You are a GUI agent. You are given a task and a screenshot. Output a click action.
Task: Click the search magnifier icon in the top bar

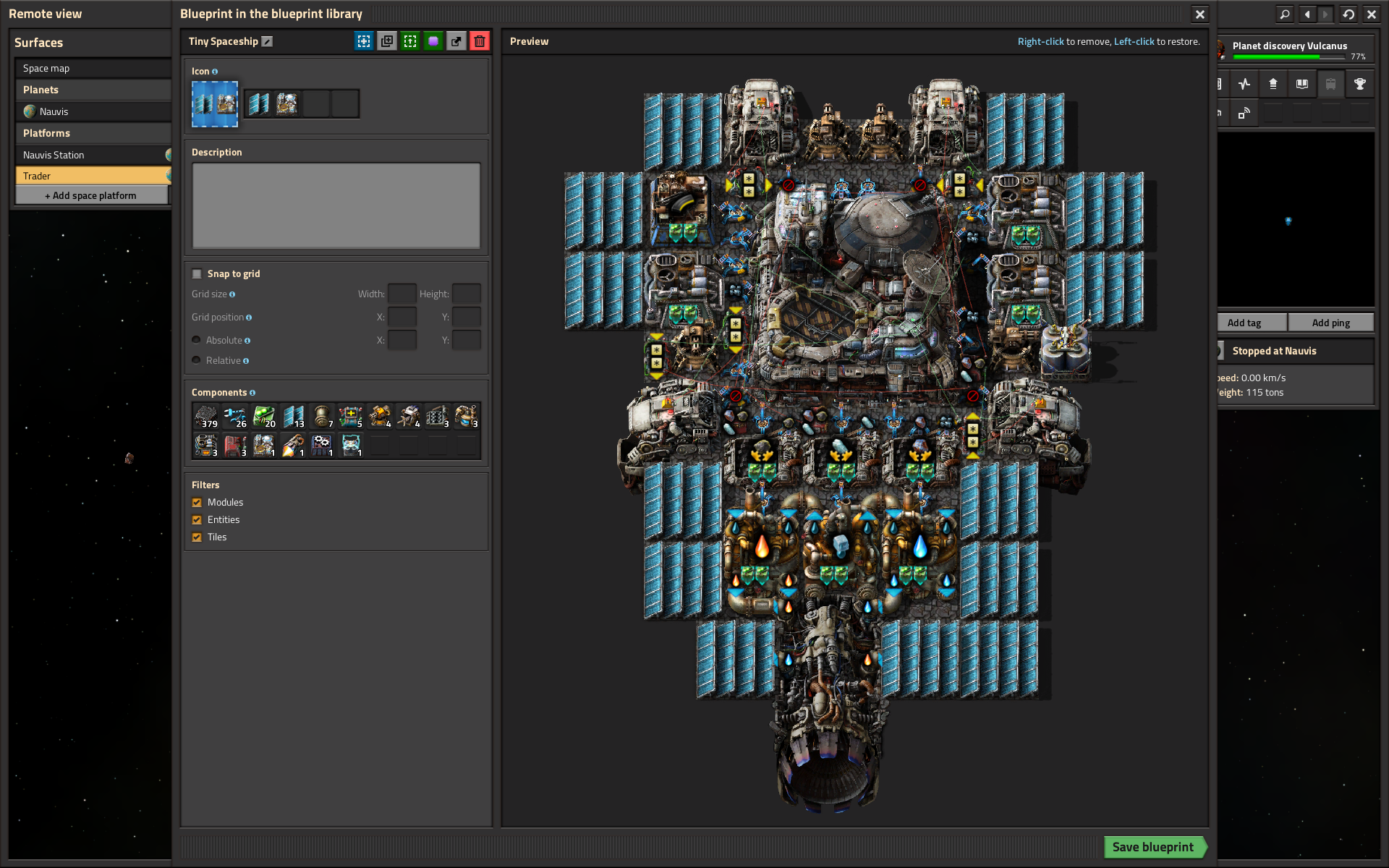[1284, 14]
